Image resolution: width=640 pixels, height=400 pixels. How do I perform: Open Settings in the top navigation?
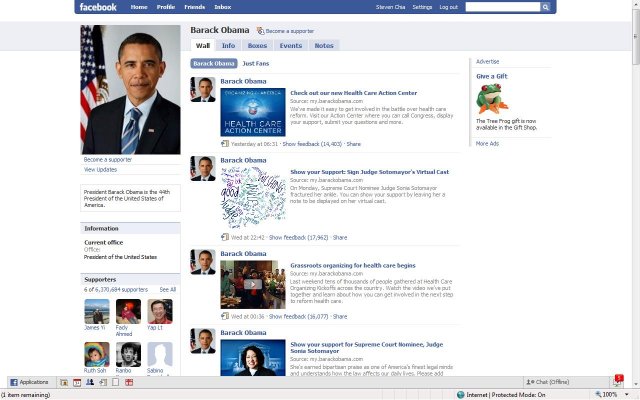click(422, 7)
